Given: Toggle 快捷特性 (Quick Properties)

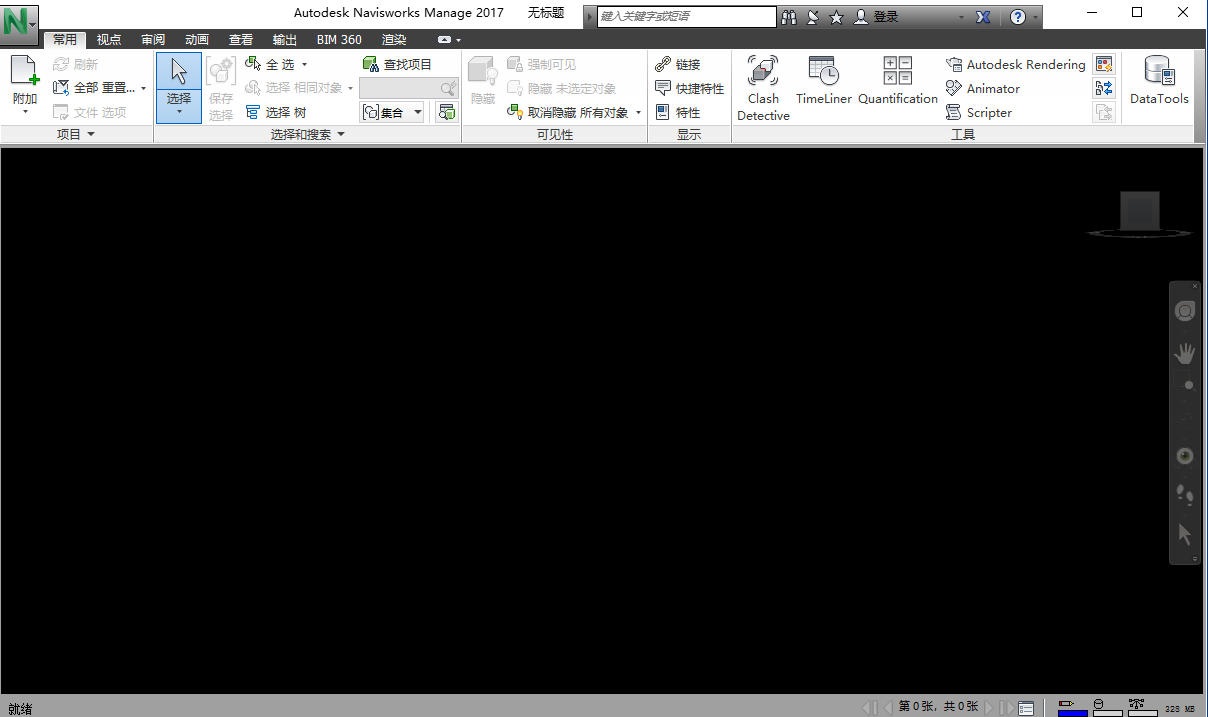Looking at the screenshot, I should (x=689, y=88).
